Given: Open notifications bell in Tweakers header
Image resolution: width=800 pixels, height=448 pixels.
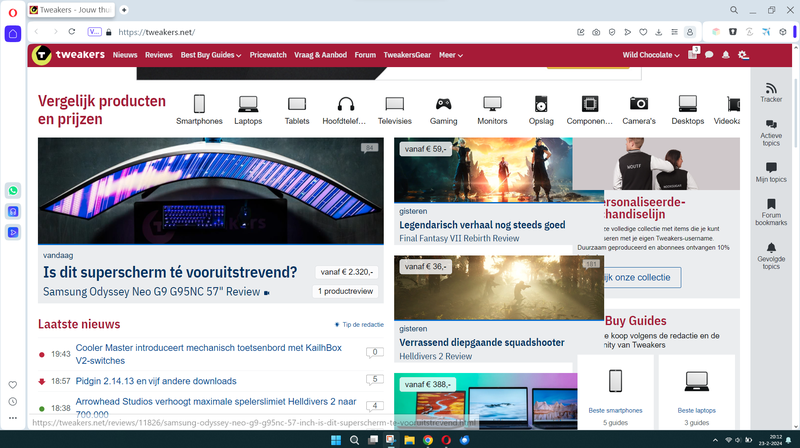Looking at the screenshot, I should coord(726,55).
